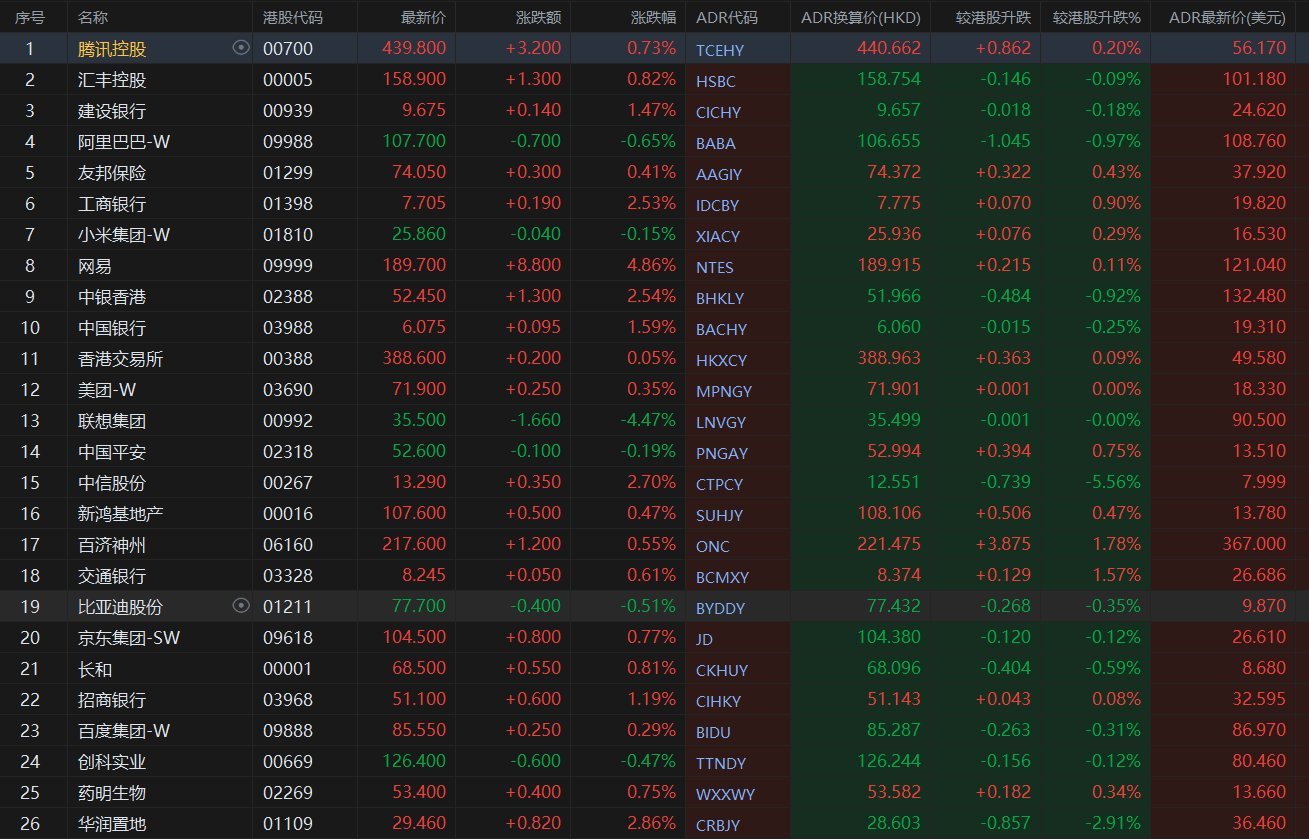Open 小米集团-W in the list
The width and height of the screenshot is (1309, 839).
(124, 234)
